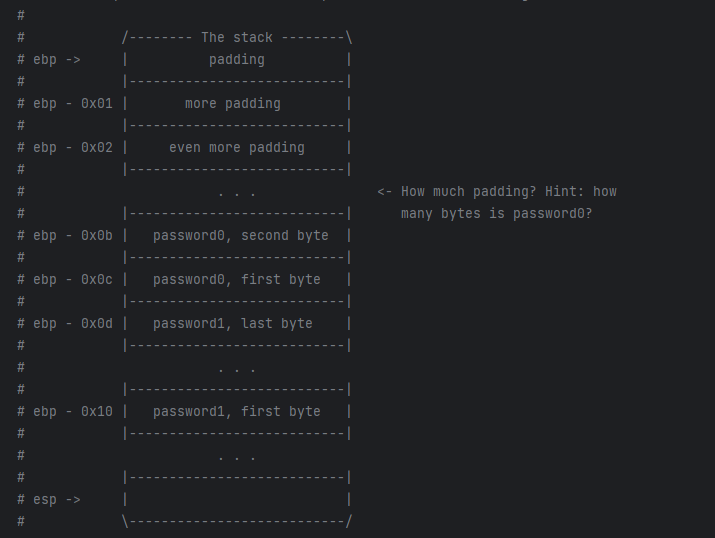Select the 'ebp - 0x01' offset label

73,103
